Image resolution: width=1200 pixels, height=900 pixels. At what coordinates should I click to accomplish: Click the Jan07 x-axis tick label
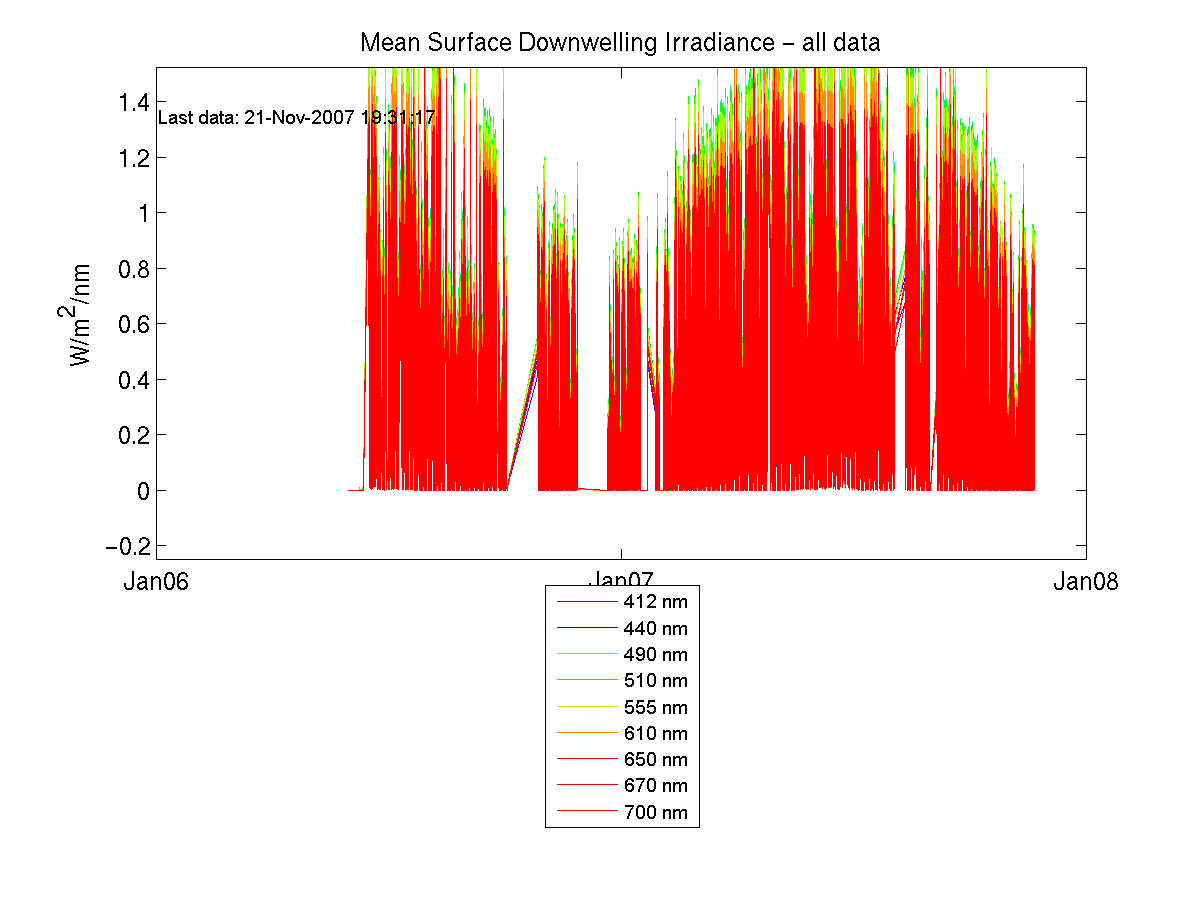tap(621, 583)
